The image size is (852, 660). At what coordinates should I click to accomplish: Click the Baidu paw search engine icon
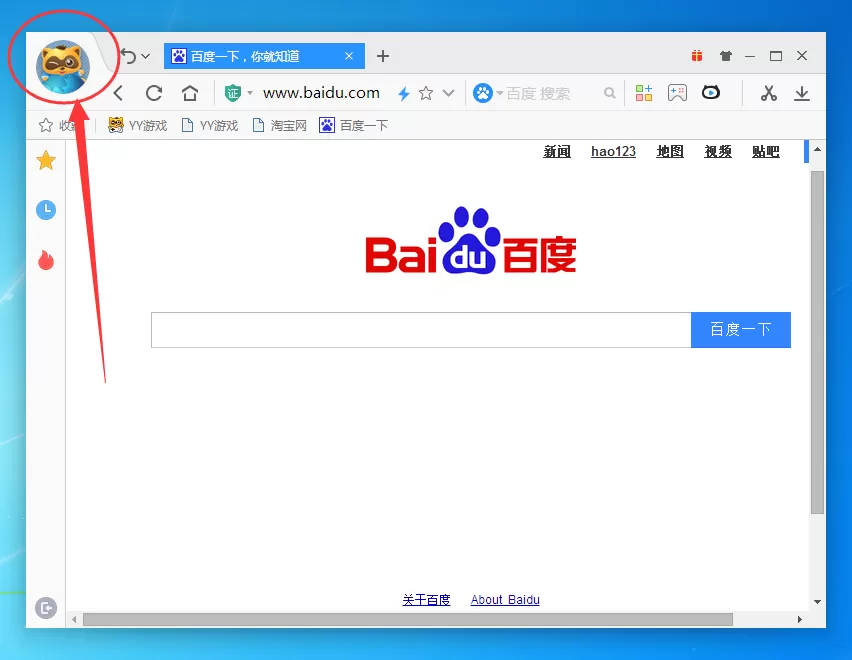[x=483, y=93]
